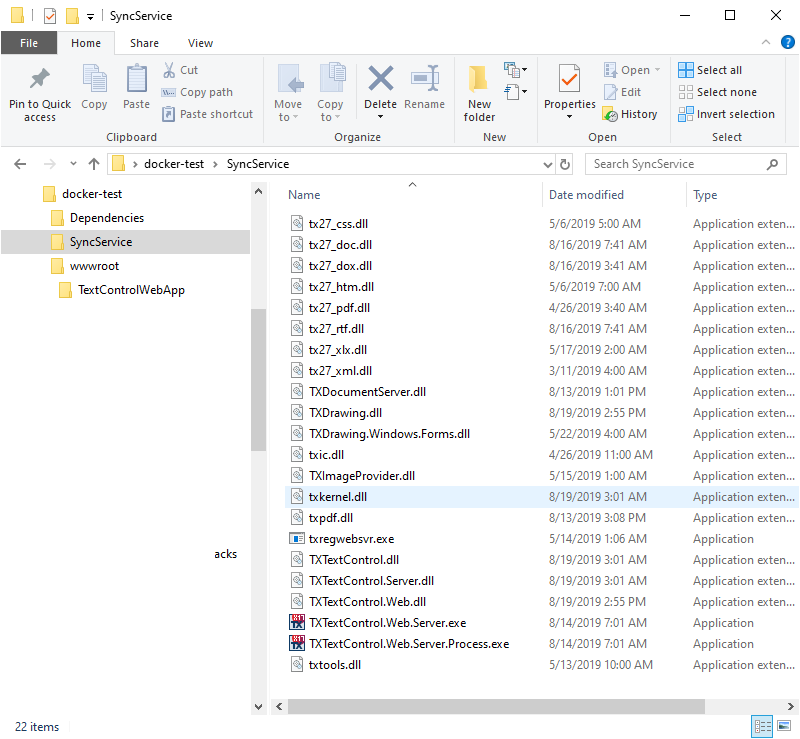Viewport: 800px width, 739px height.
Task: Open the Easy access dropdown
Action: pos(515,92)
